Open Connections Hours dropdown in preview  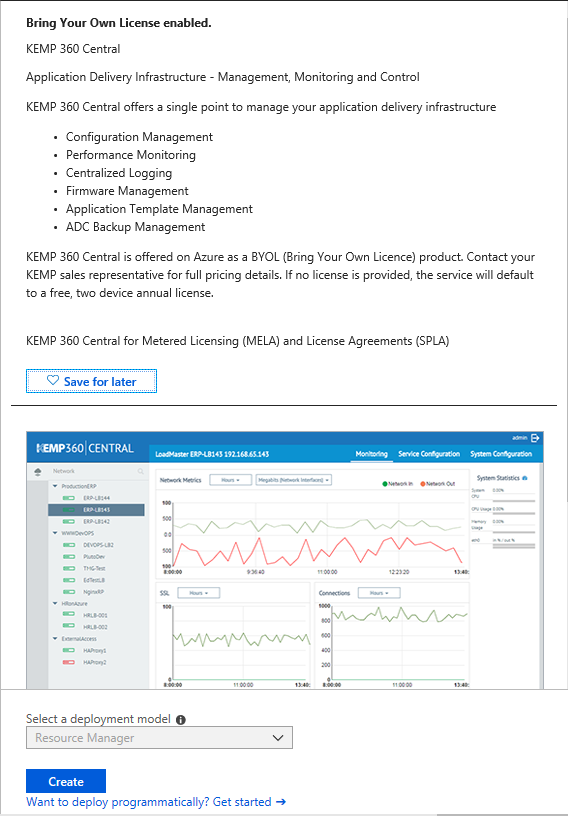click(x=378, y=593)
